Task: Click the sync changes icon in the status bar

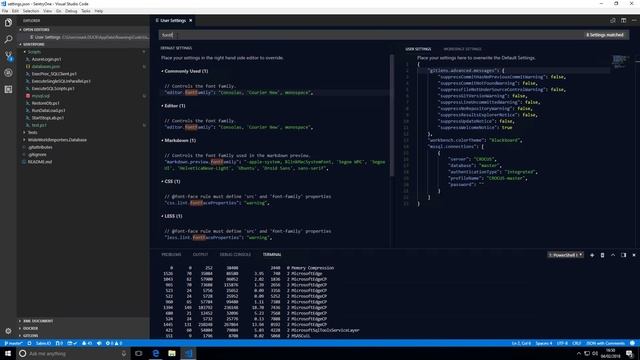Action: click(x=29, y=343)
